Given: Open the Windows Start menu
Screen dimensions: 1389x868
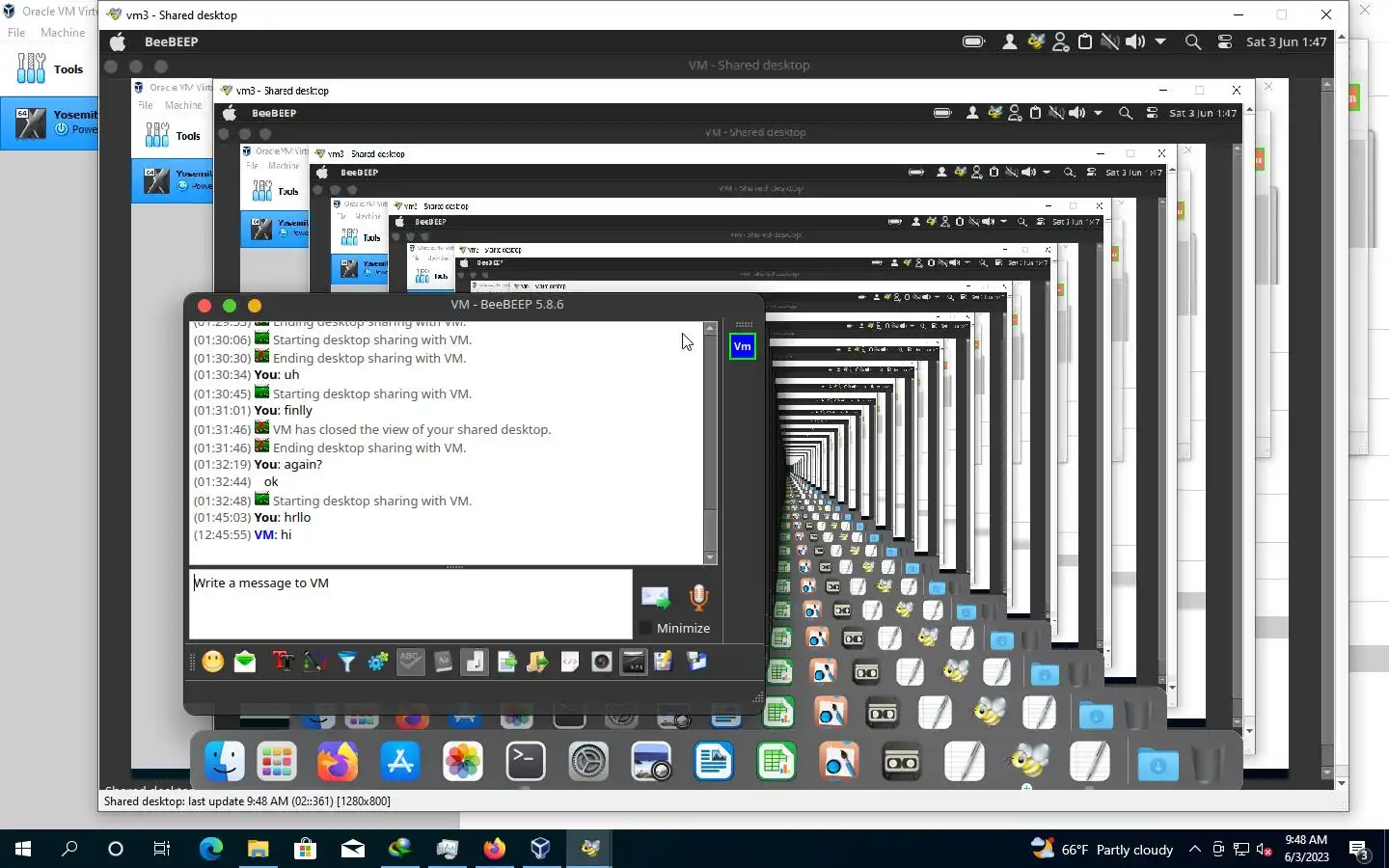Looking at the screenshot, I should click(23, 849).
